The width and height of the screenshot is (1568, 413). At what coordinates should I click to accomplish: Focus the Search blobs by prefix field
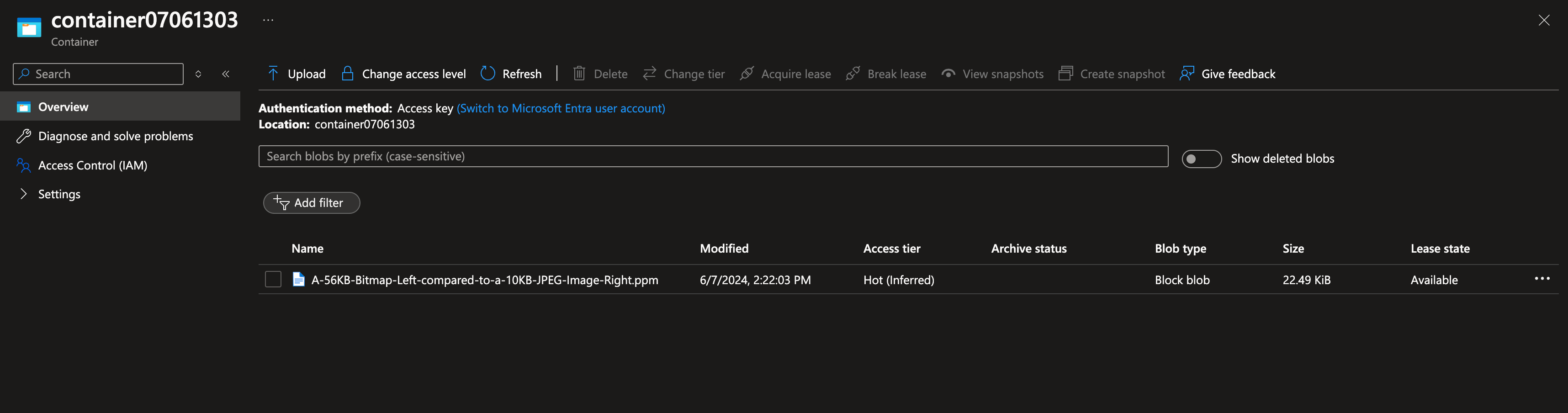[713, 156]
